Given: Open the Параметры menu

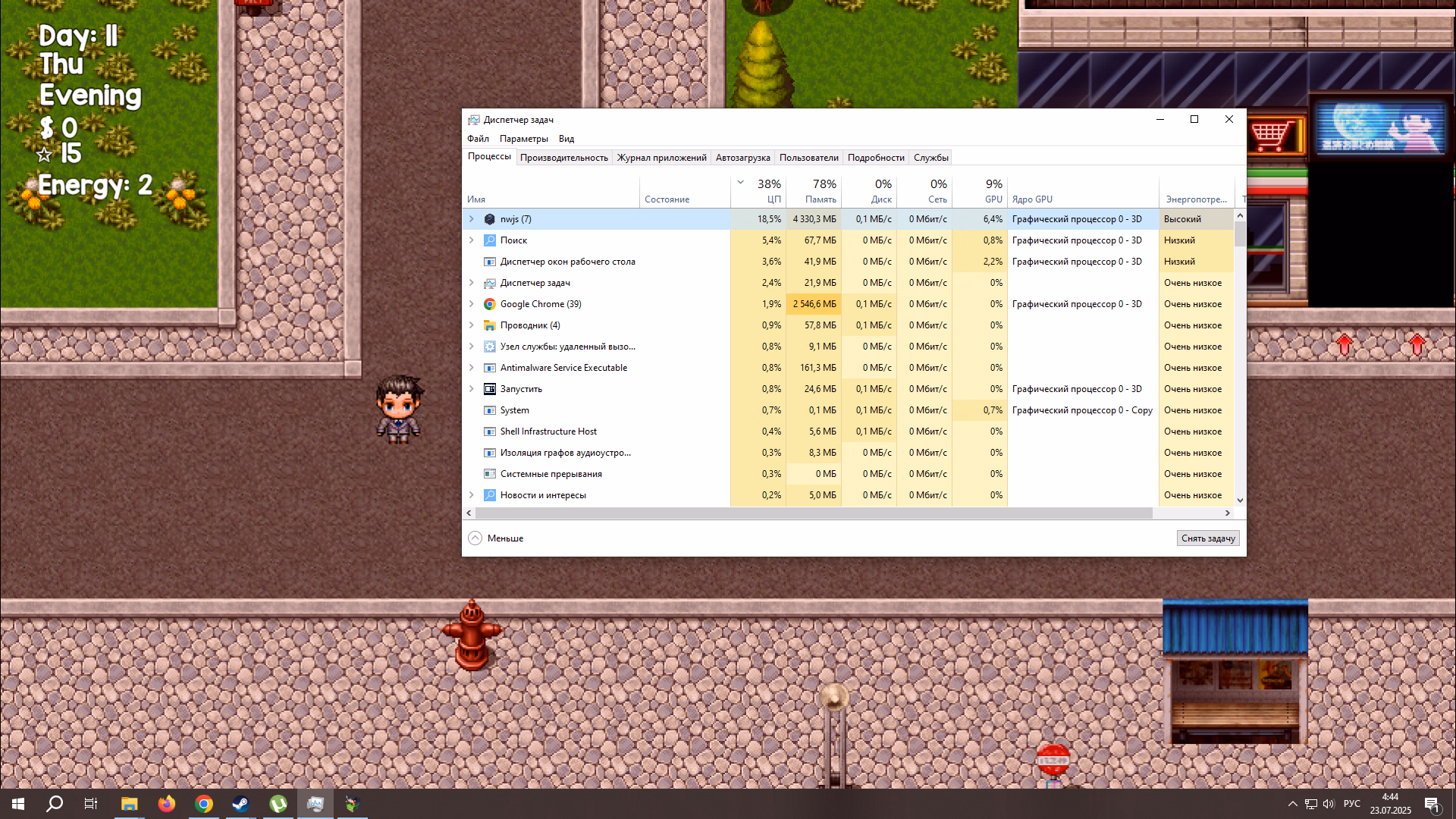Looking at the screenshot, I should pyautogui.click(x=523, y=139).
